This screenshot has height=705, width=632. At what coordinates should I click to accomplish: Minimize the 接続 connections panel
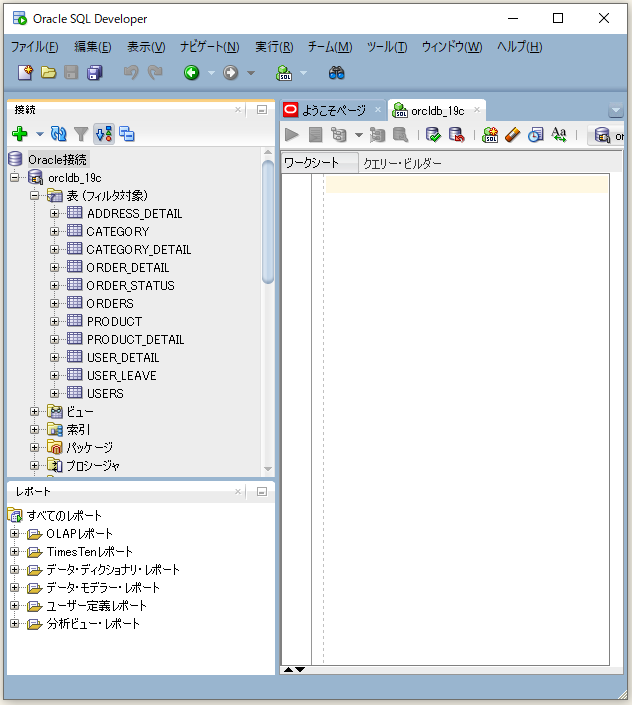tap(262, 110)
